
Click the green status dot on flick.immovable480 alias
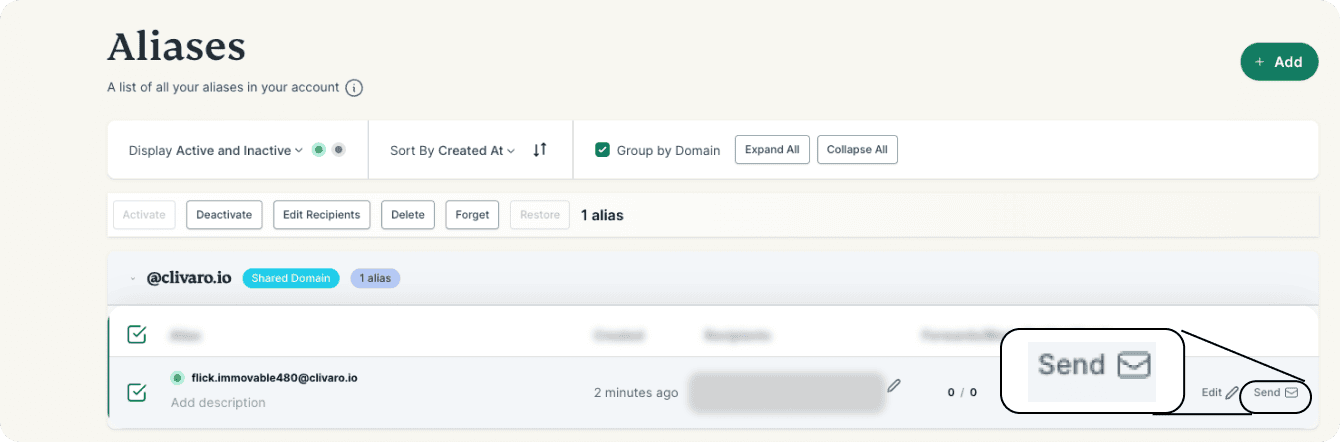[x=178, y=378]
